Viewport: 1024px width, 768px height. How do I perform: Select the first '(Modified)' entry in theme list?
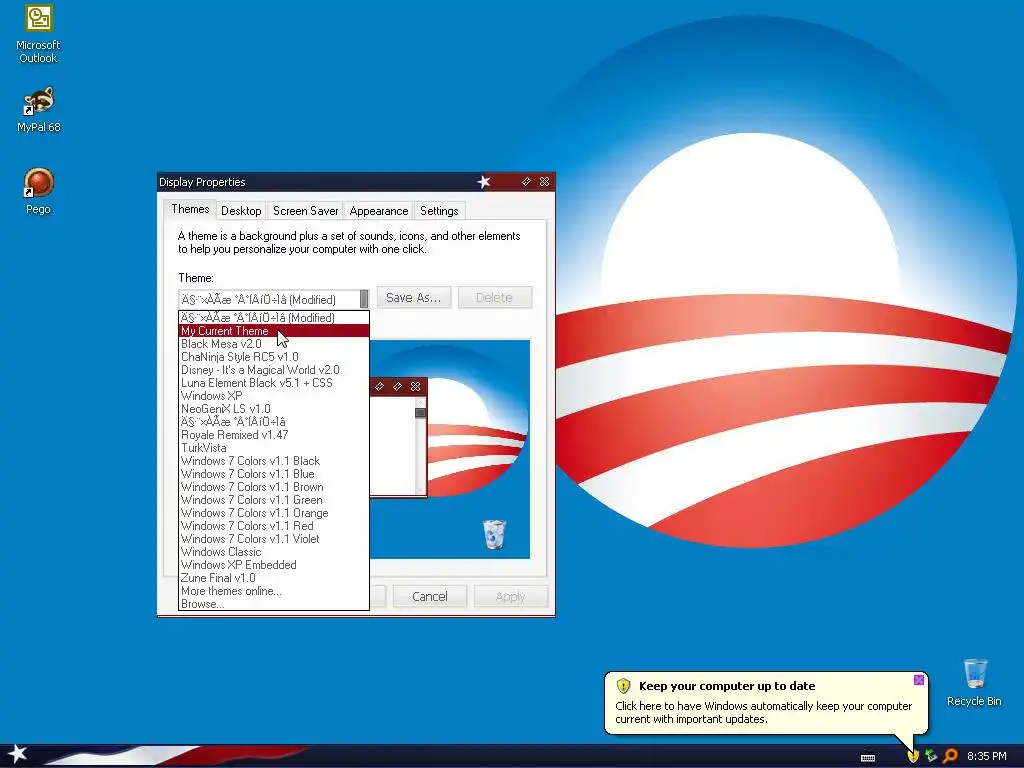tap(274, 318)
